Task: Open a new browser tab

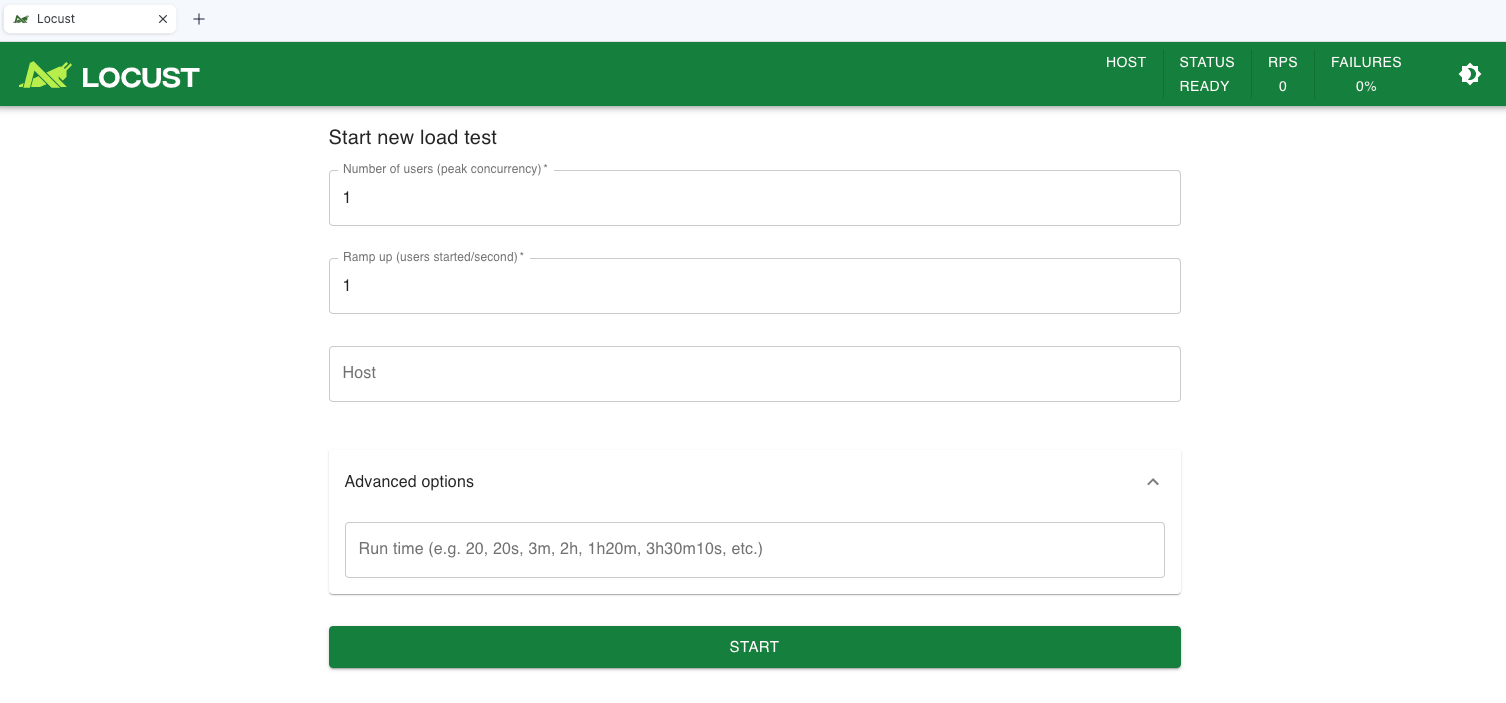Action: pyautogui.click(x=198, y=19)
